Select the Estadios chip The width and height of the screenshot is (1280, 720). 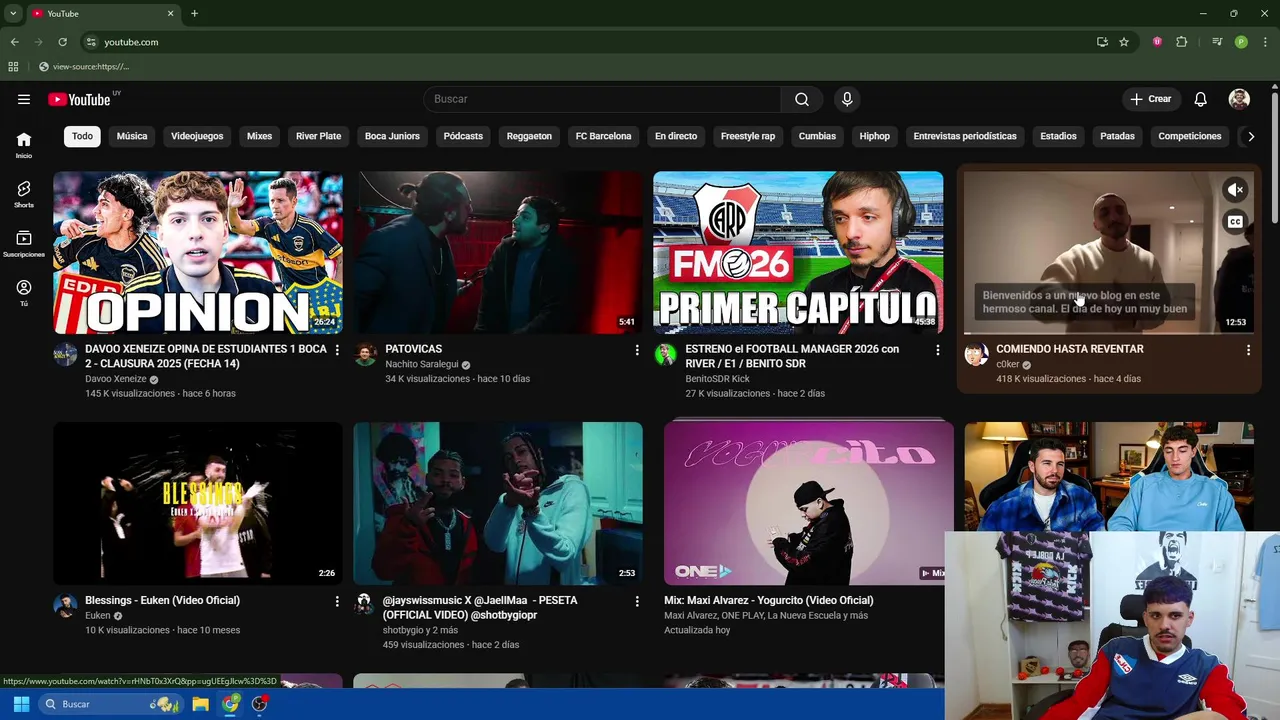pos(1058,136)
